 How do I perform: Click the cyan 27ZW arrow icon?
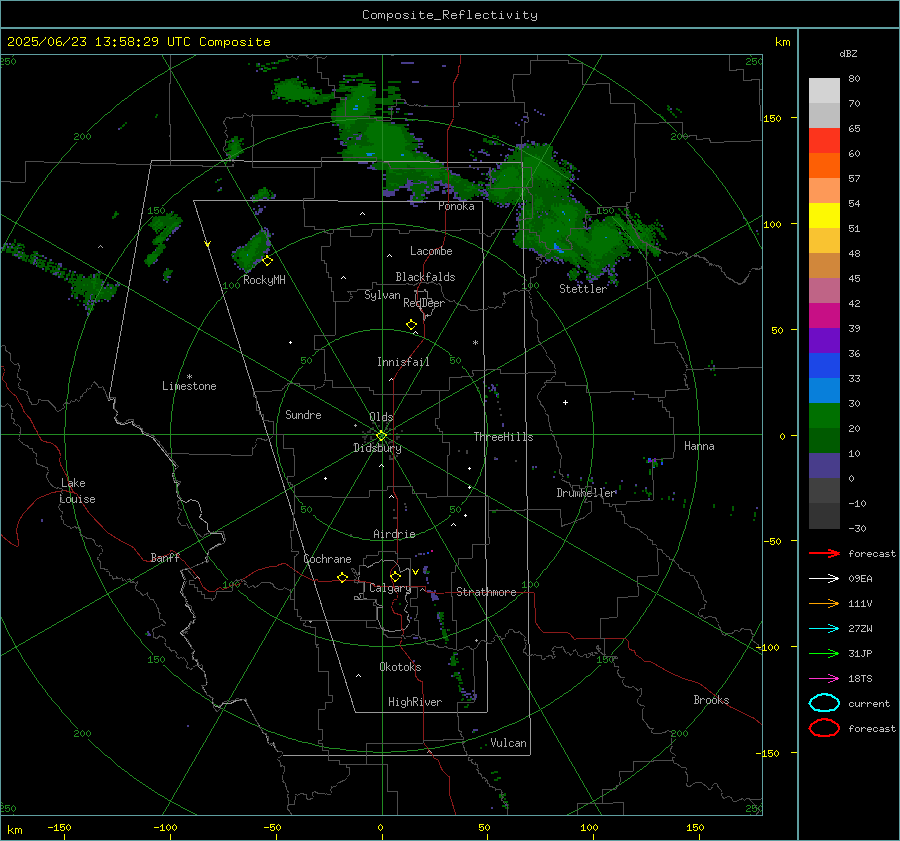[824, 629]
